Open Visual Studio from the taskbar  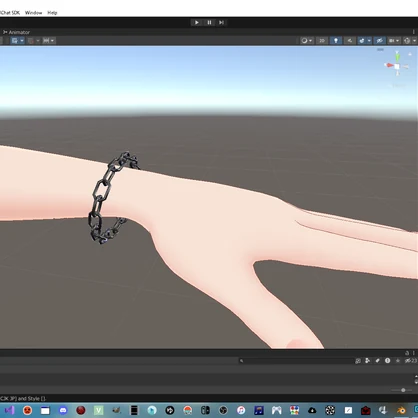click(x=9, y=410)
